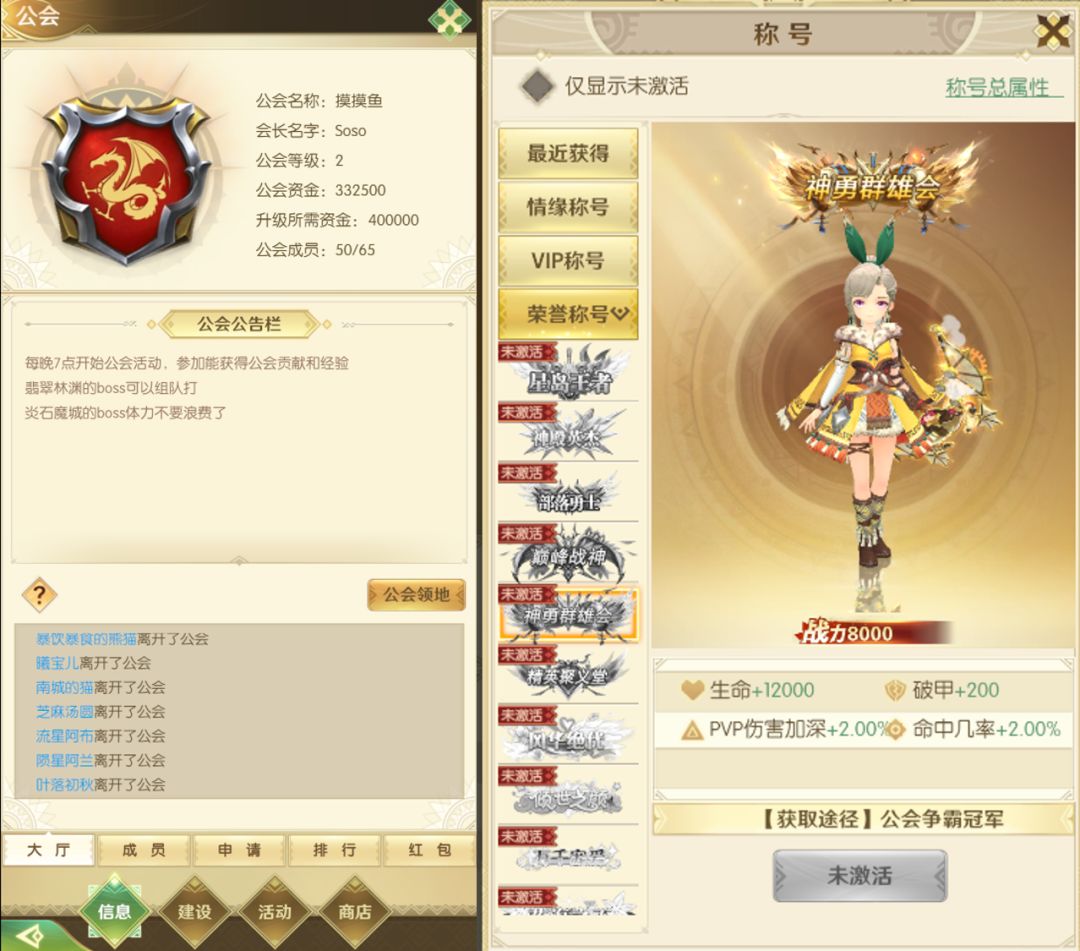Switch to the 排行 tab
Image resolution: width=1080 pixels, height=951 pixels.
[335, 850]
